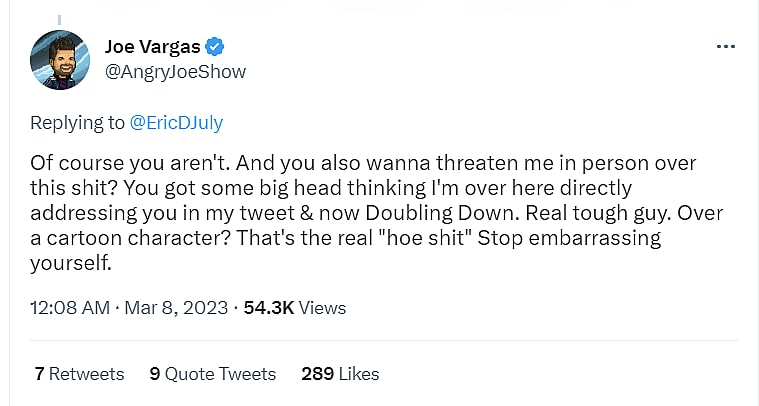Click the blue verified checkmark badge

click(214, 46)
